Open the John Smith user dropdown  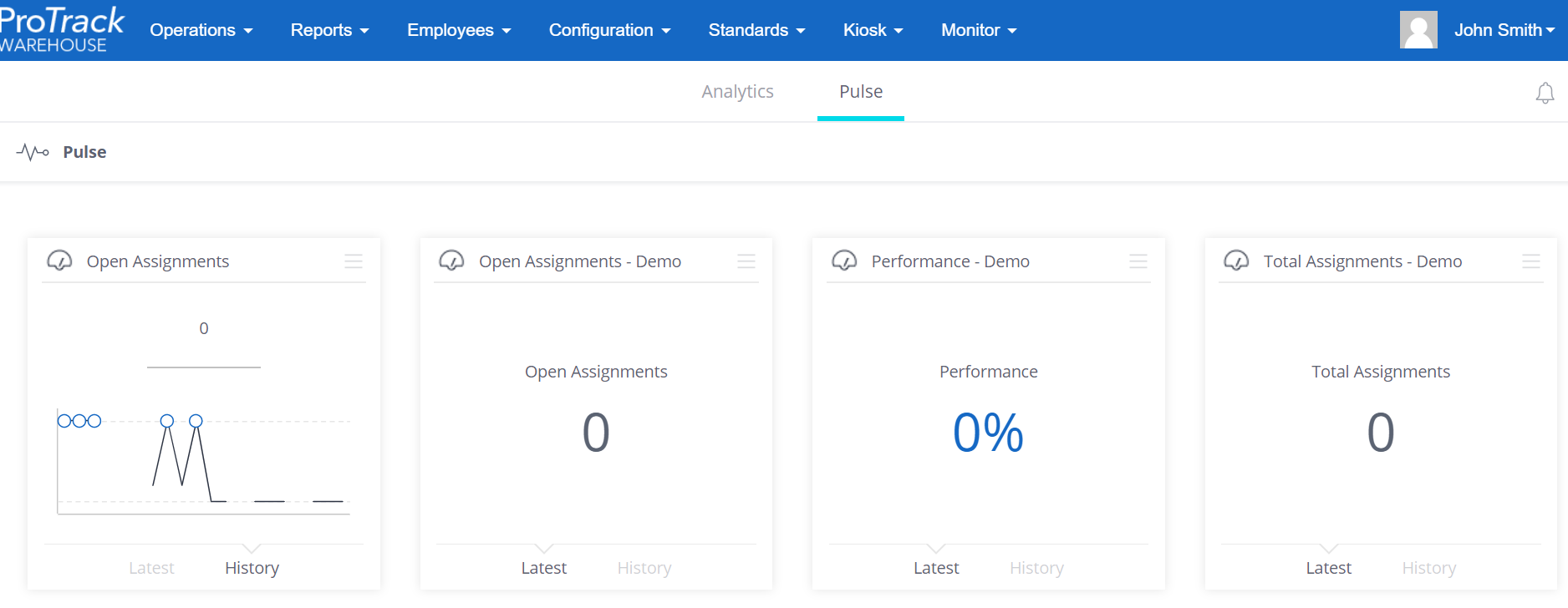(x=1504, y=30)
